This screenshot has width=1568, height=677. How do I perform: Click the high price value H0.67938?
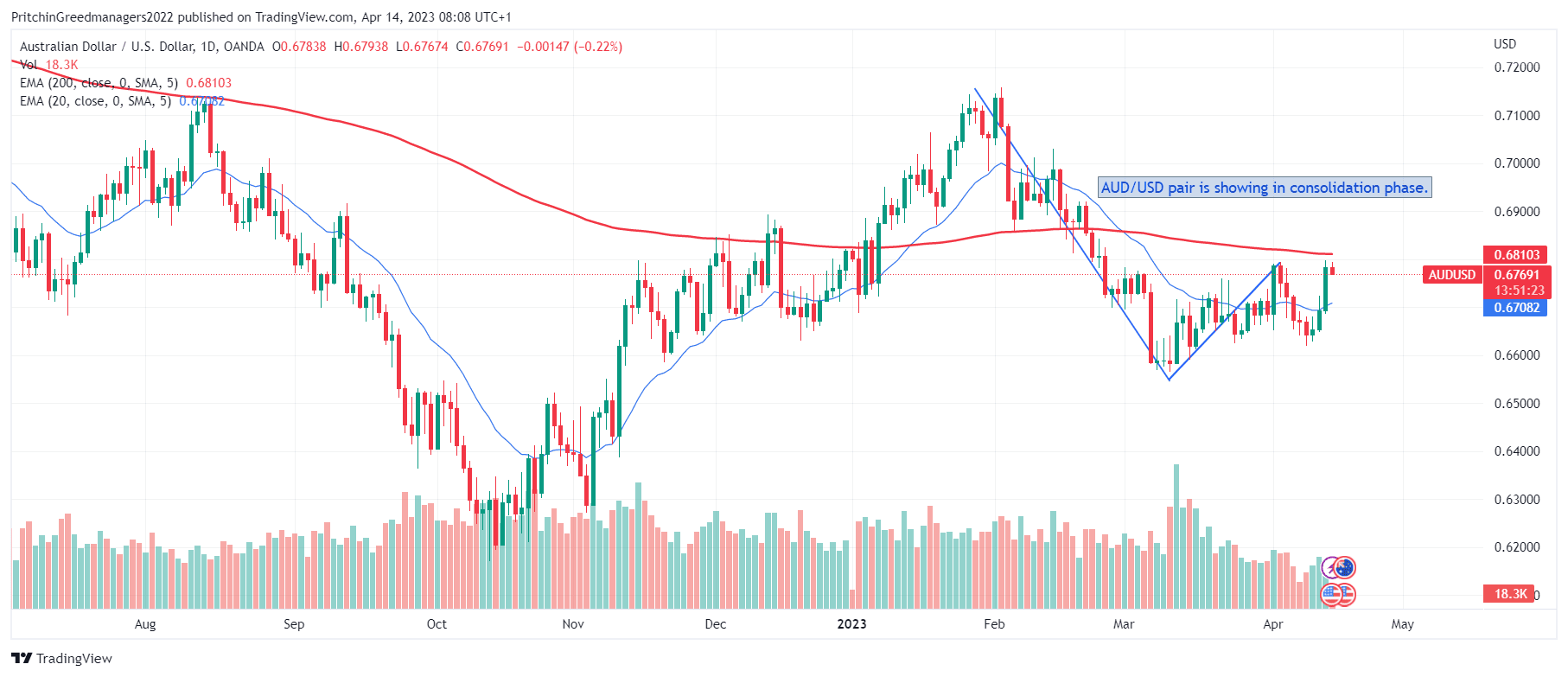pos(361,47)
